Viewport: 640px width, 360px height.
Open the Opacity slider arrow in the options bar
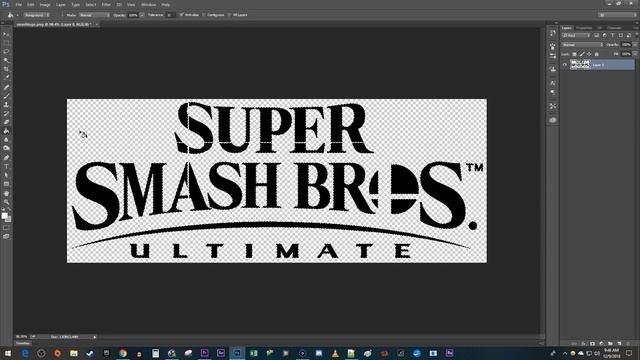pyautogui.click(x=142, y=15)
